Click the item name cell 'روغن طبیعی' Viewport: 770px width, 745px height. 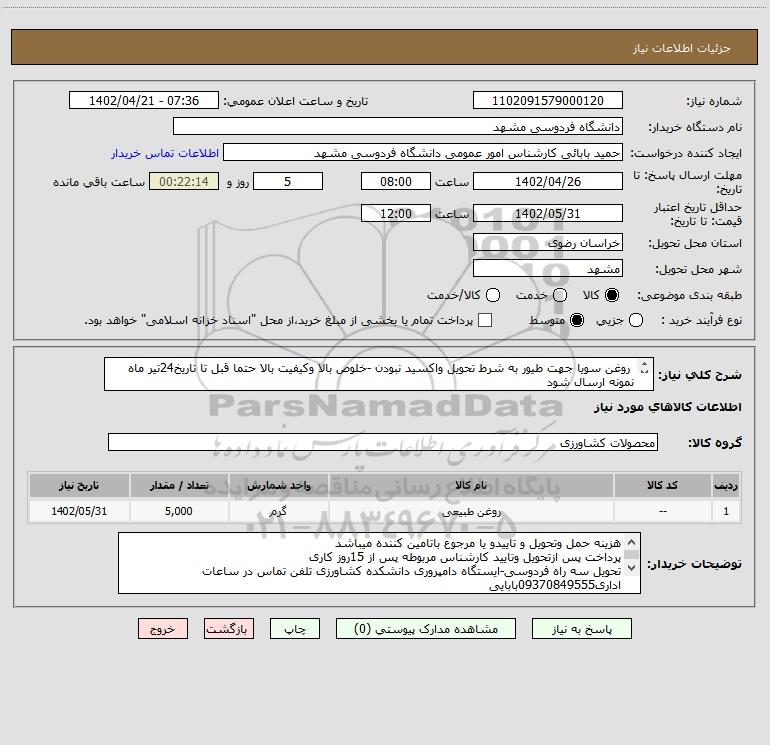pos(471,511)
